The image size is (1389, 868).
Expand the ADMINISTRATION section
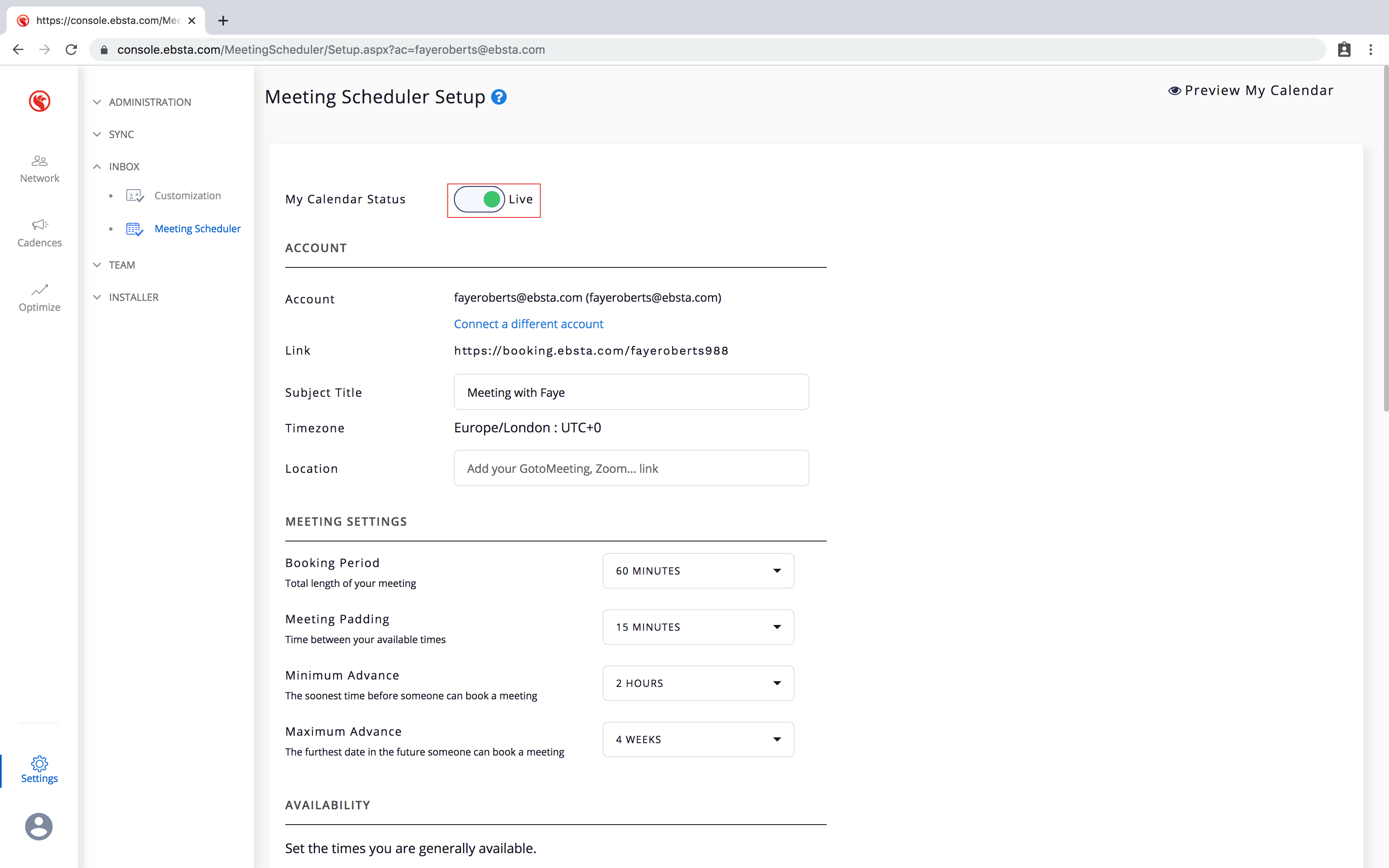[x=149, y=102]
